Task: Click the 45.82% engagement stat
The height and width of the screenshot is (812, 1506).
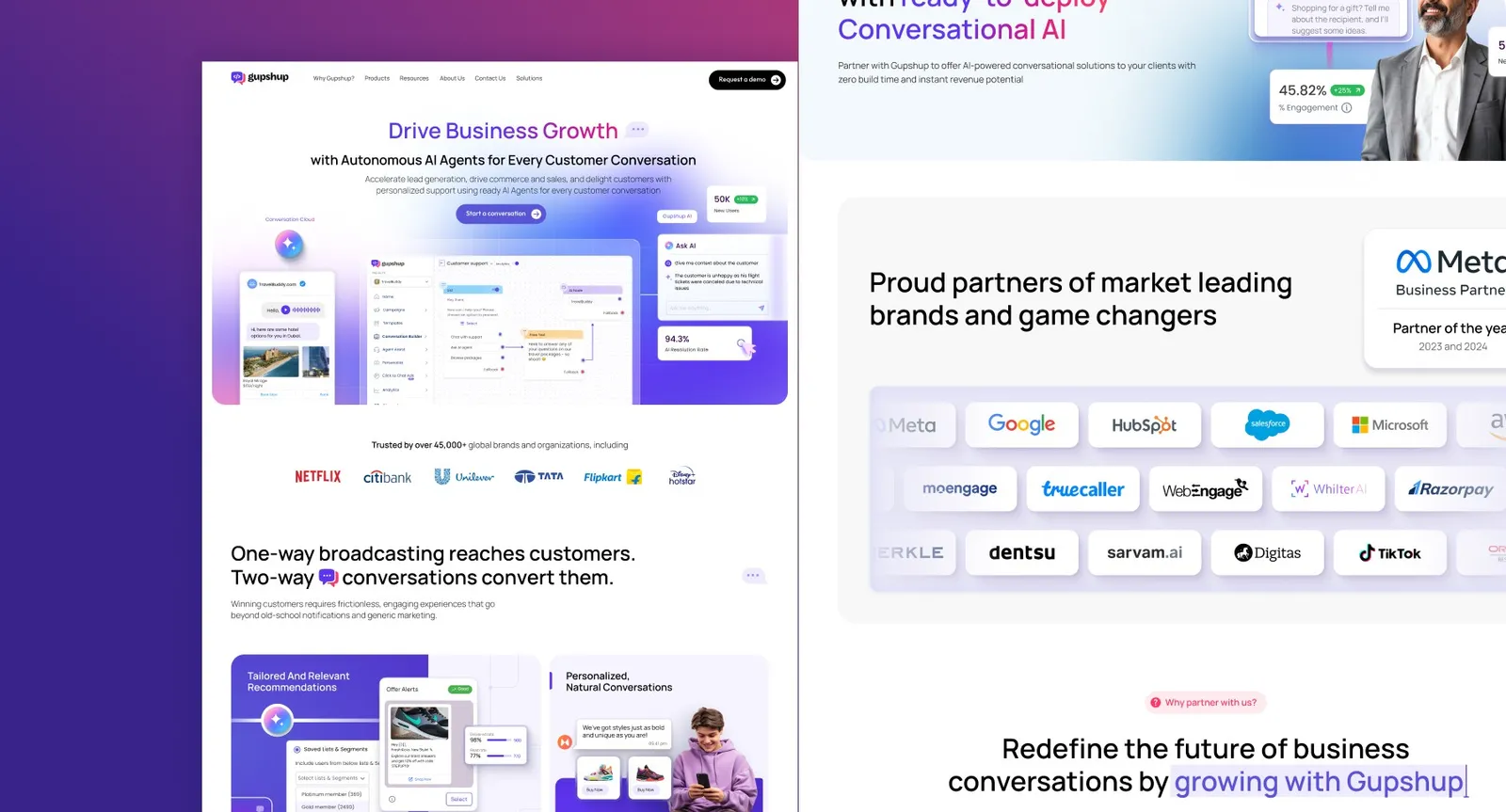Action: [1302, 90]
